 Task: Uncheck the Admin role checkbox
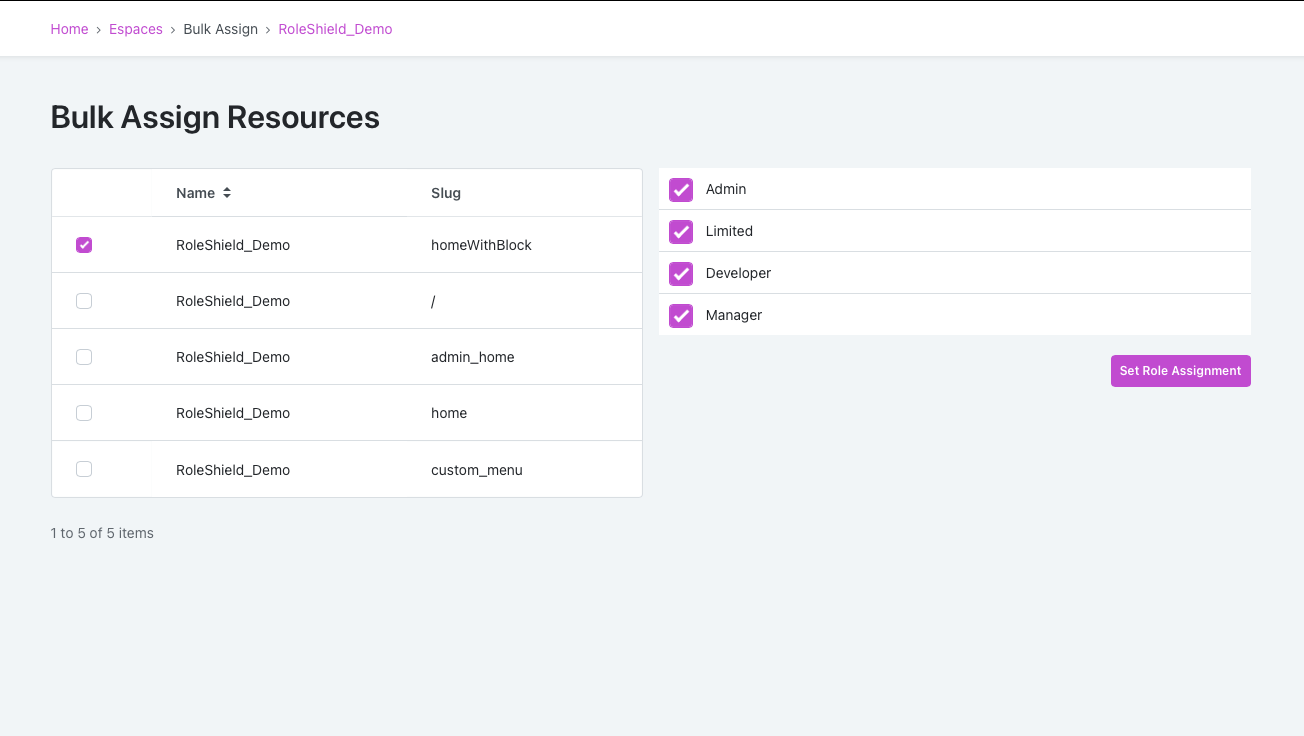coord(681,189)
